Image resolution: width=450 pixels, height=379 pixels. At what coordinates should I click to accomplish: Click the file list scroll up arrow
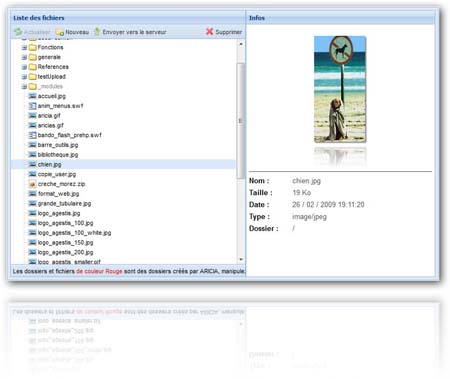click(241, 44)
